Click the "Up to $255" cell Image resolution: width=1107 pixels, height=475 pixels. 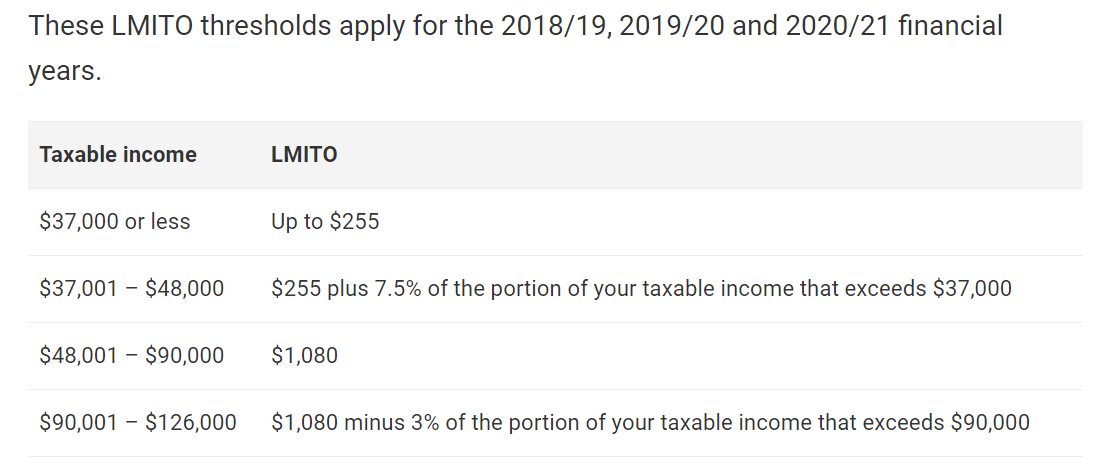[325, 222]
